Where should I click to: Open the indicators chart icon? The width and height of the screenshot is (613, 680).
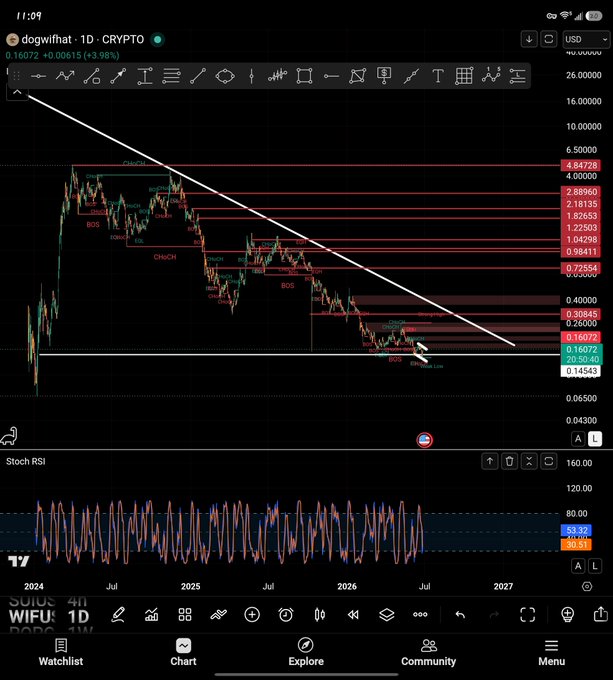point(151,615)
